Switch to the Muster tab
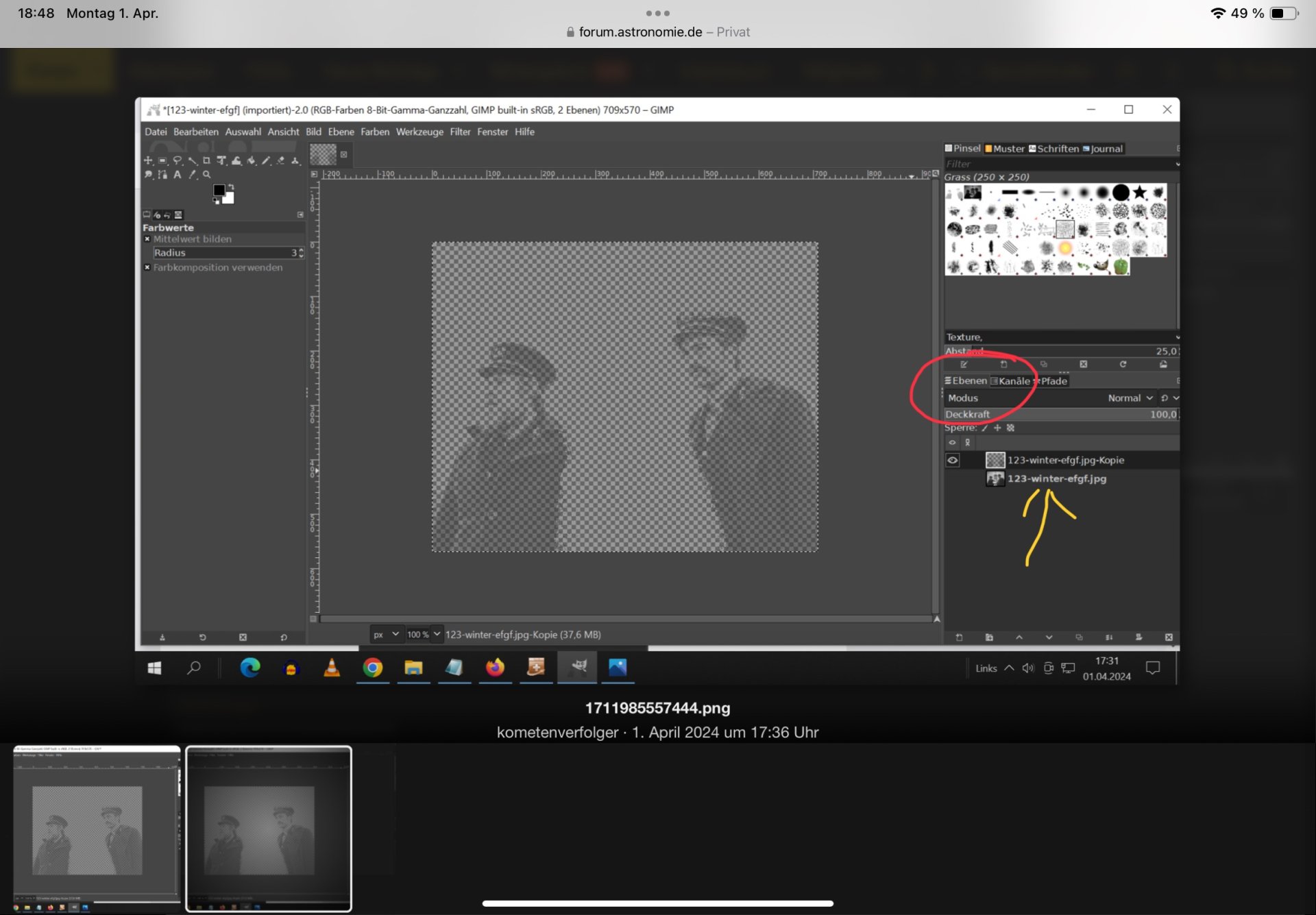This screenshot has height=915, width=1316. [1004, 149]
